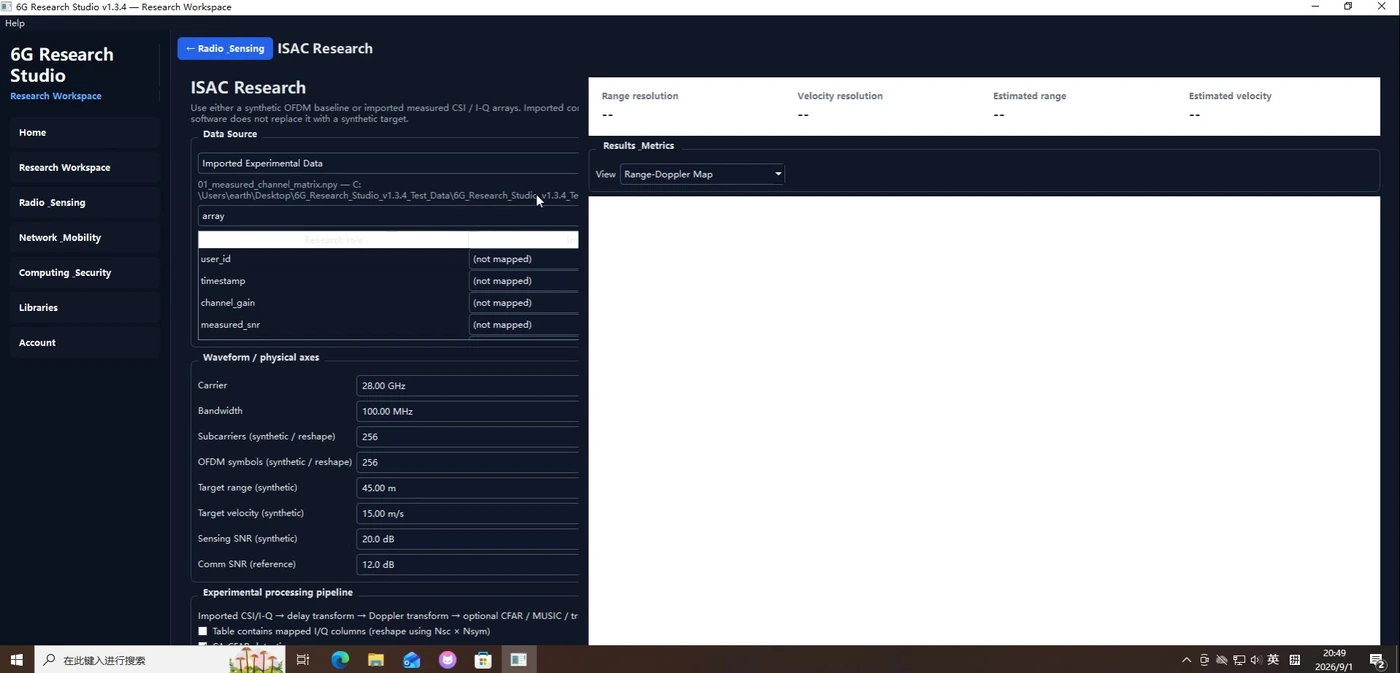The height and width of the screenshot is (673, 1400).
Task: Show hidden system tray icons
Action: point(1187,660)
